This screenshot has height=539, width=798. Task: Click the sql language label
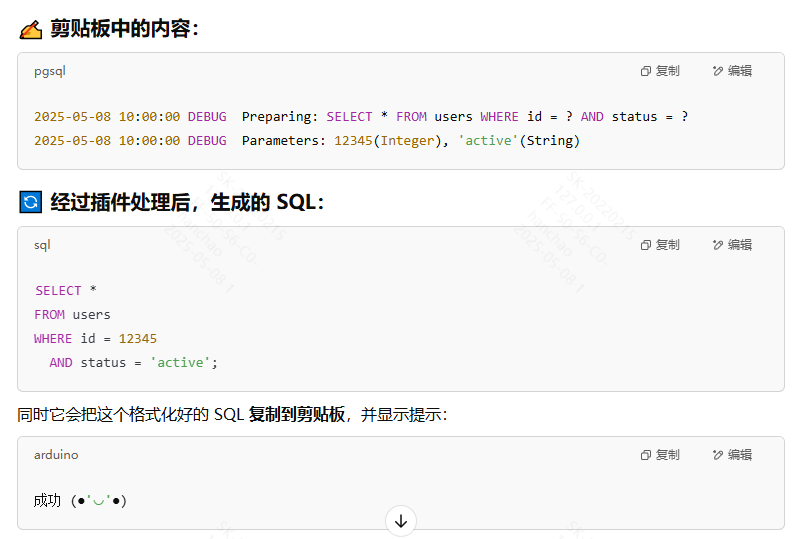[x=42, y=245]
